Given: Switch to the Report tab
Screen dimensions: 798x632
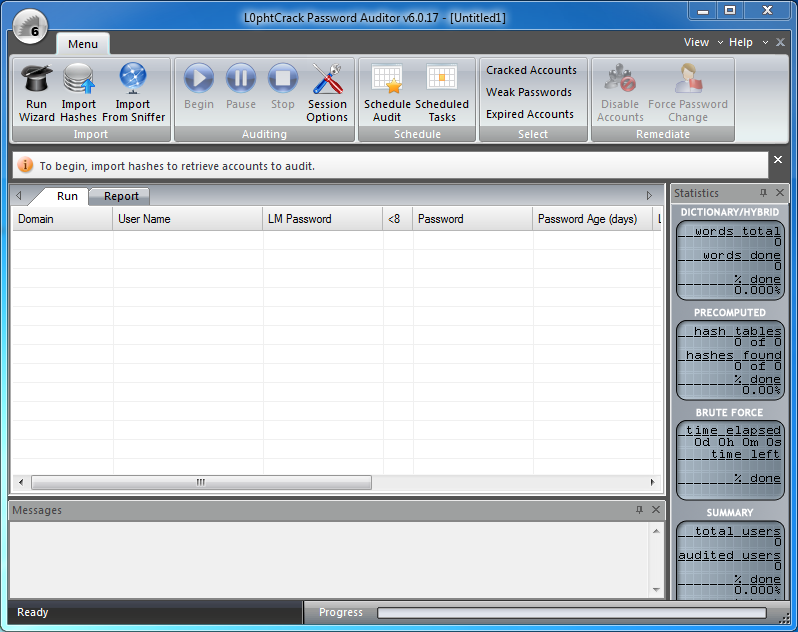Looking at the screenshot, I should click(x=122, y=196).
